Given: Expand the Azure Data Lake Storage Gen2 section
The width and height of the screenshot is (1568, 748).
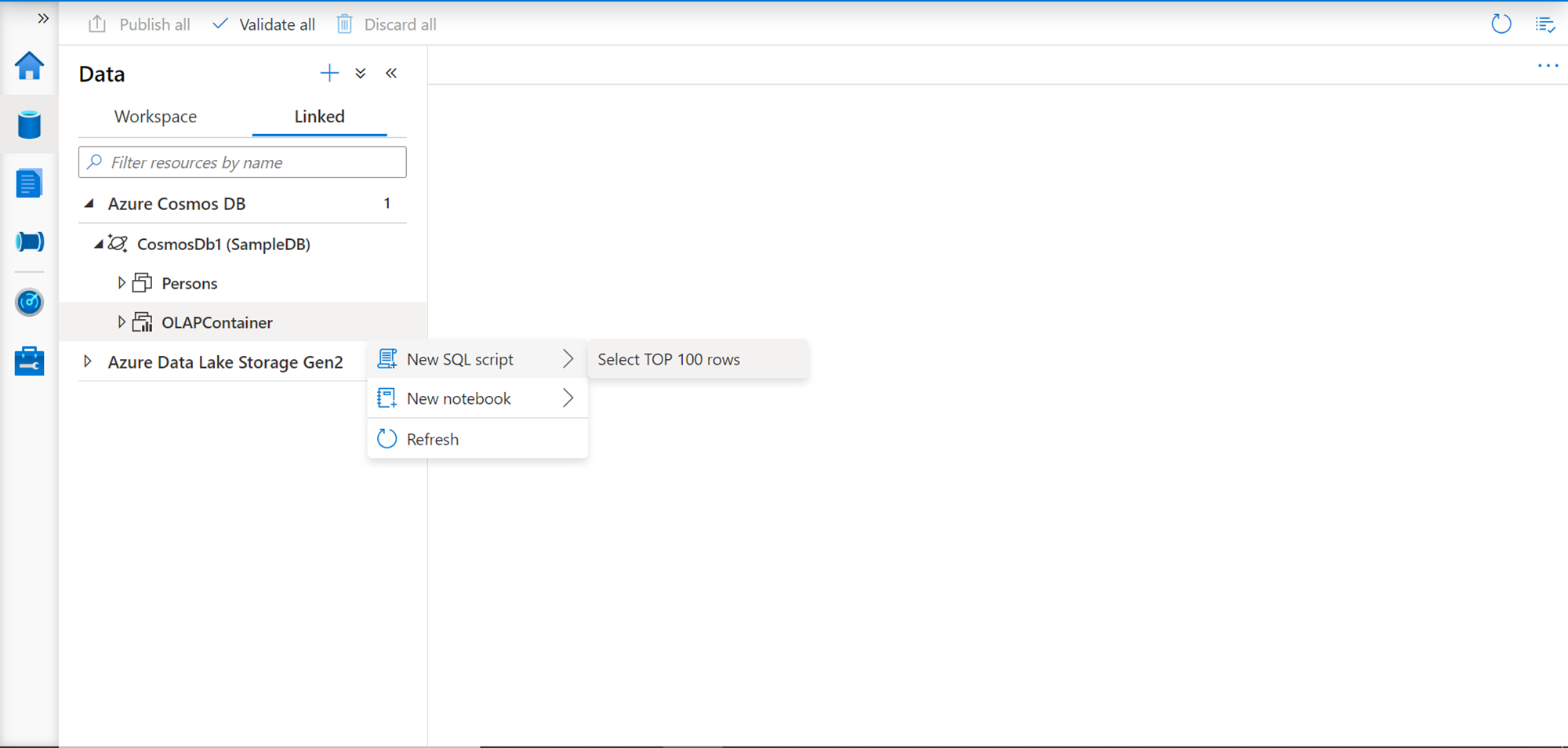Looking at the screenshot, I should click(88, 361).
